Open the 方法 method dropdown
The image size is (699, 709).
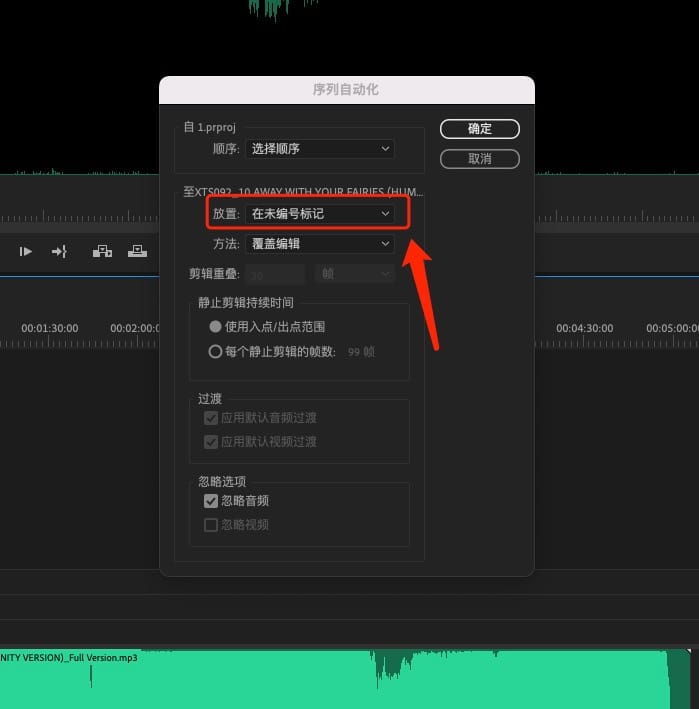pyautogui.click(x=319, y=244)
